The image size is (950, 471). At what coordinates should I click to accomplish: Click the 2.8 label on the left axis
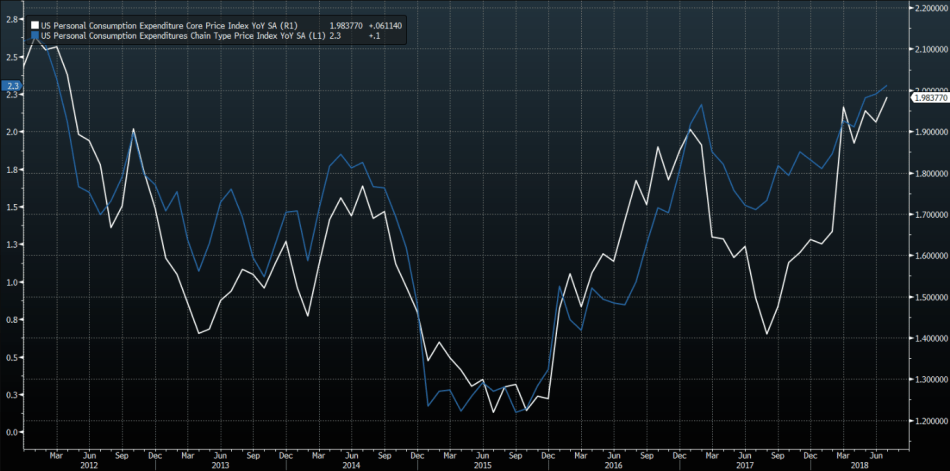pyautogui.click(x=11, y=19)
